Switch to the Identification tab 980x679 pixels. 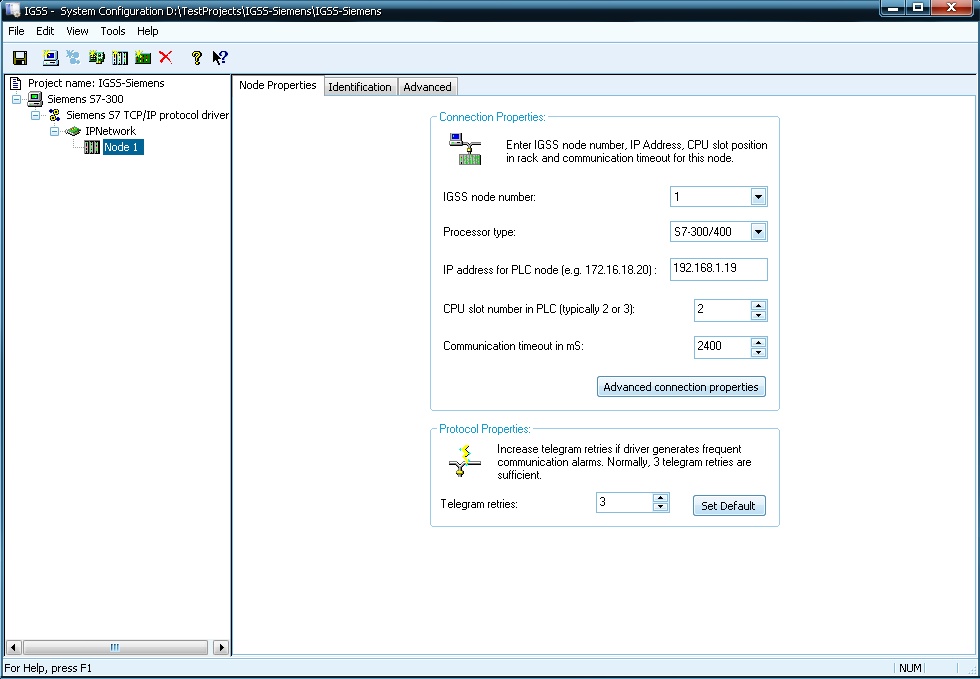[x=360, y=87]
